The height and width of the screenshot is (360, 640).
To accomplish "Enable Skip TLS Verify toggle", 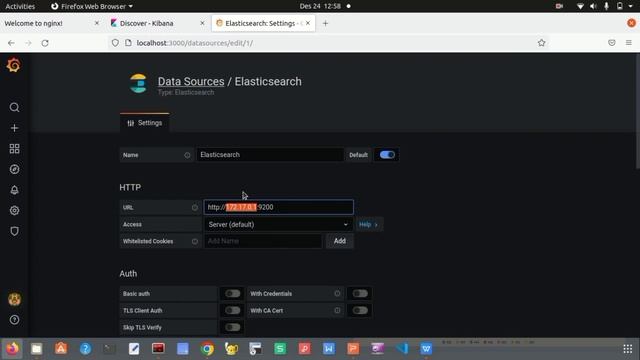I will (x=233, y=327).
